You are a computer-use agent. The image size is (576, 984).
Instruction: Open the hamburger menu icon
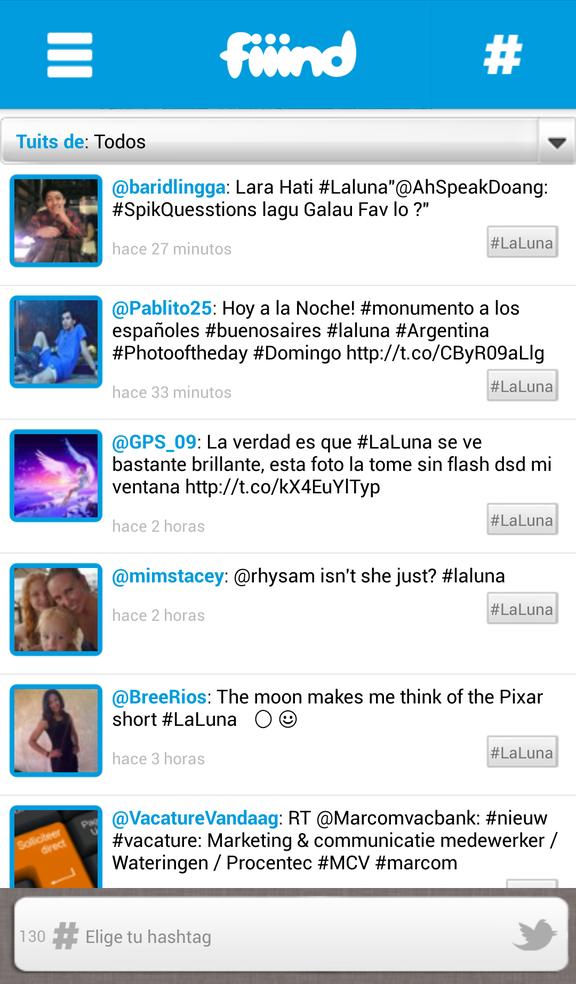pos(70,55)
